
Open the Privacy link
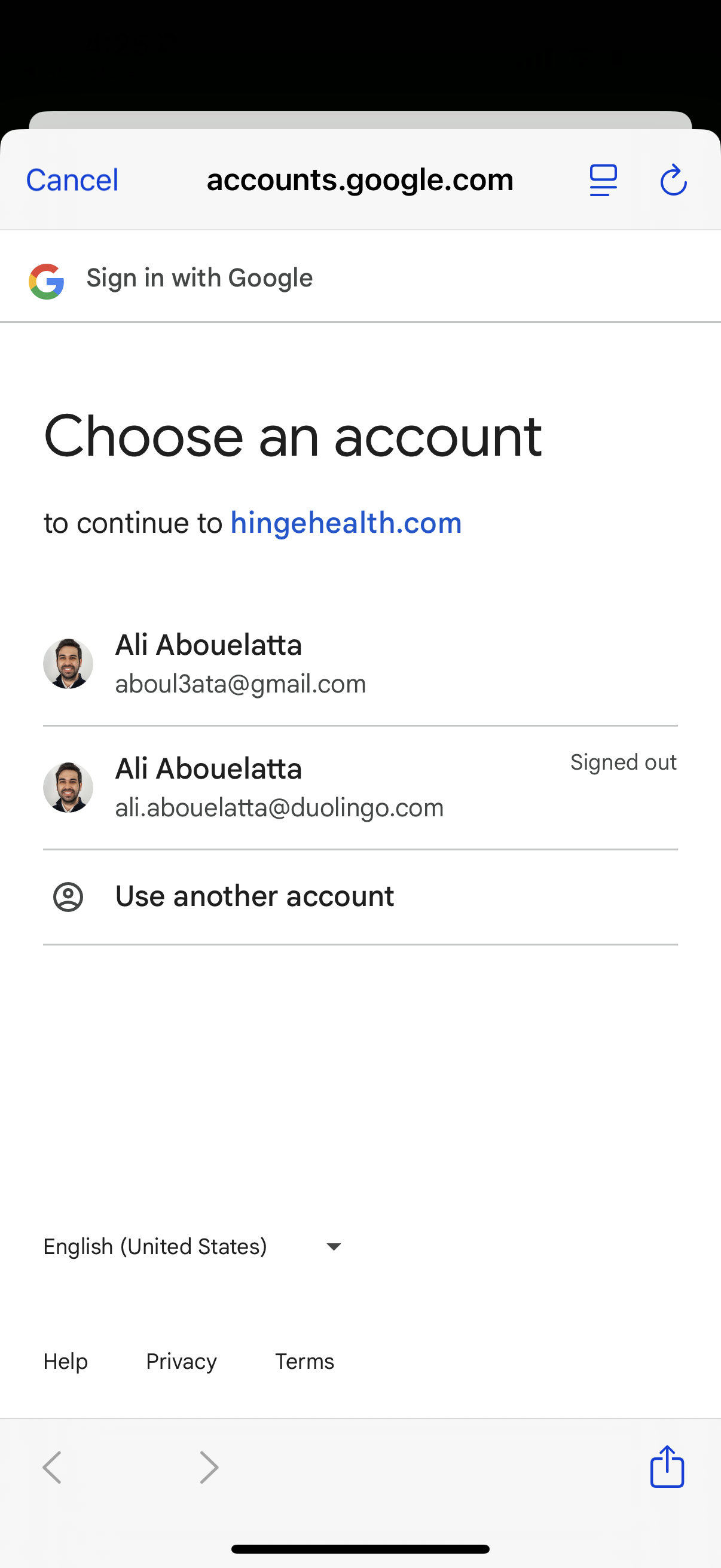point(181,1361)
